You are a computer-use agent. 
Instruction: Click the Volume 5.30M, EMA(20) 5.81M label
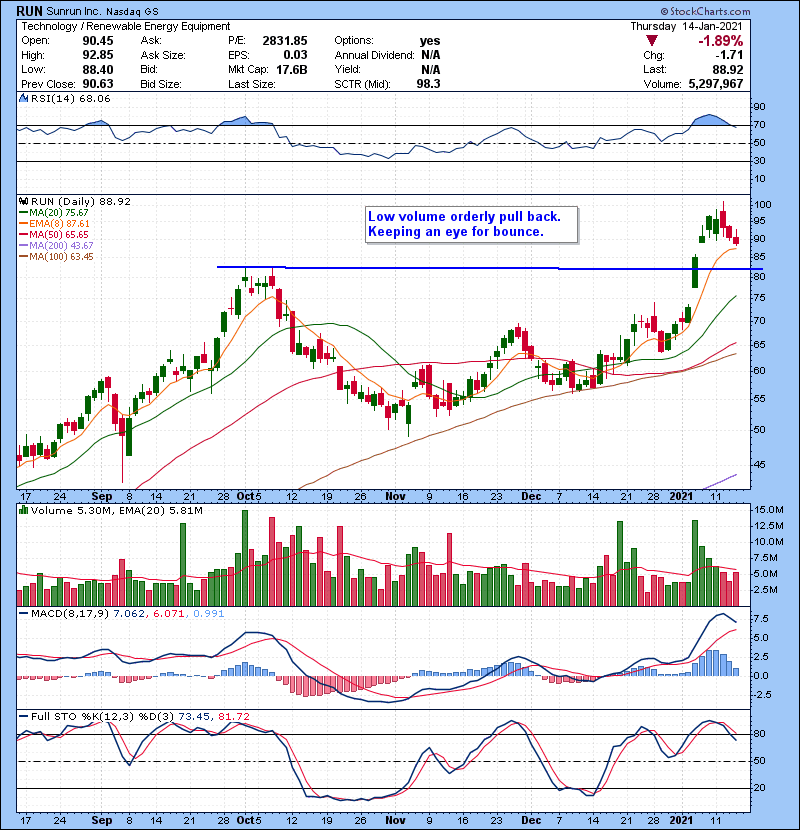[116, 510]
